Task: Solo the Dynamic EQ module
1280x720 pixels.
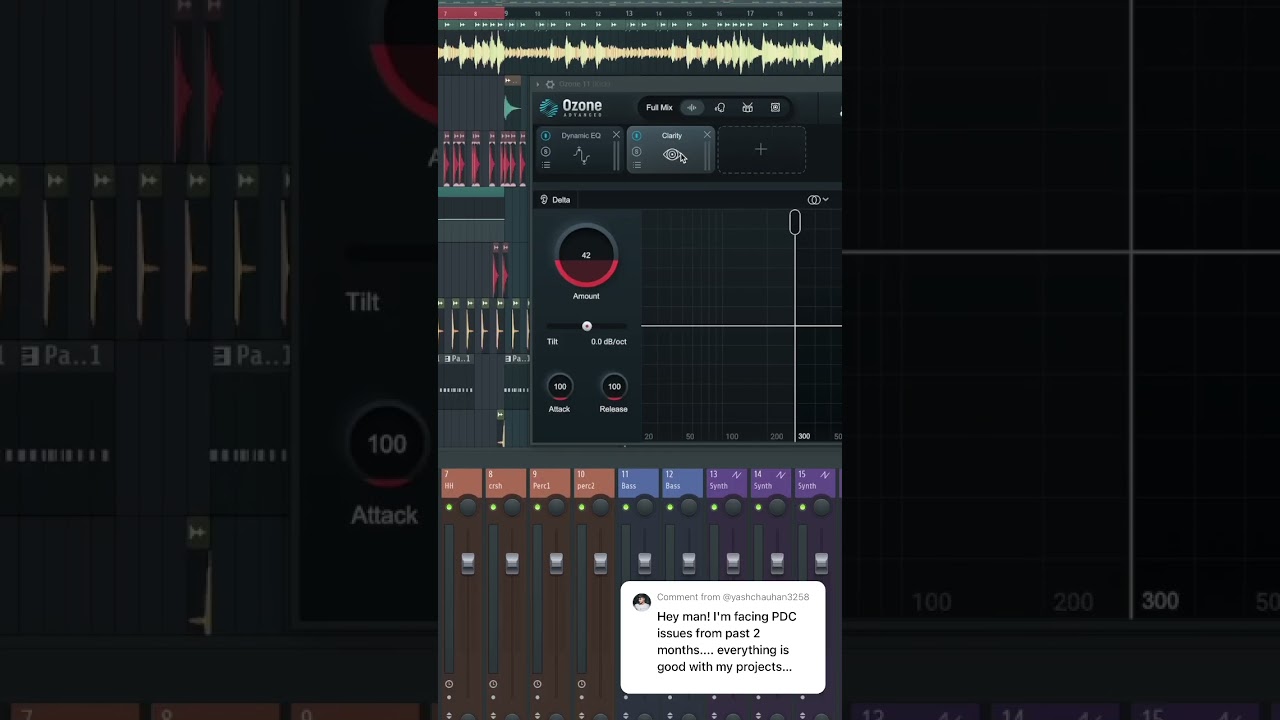Action: coord(545,151)
